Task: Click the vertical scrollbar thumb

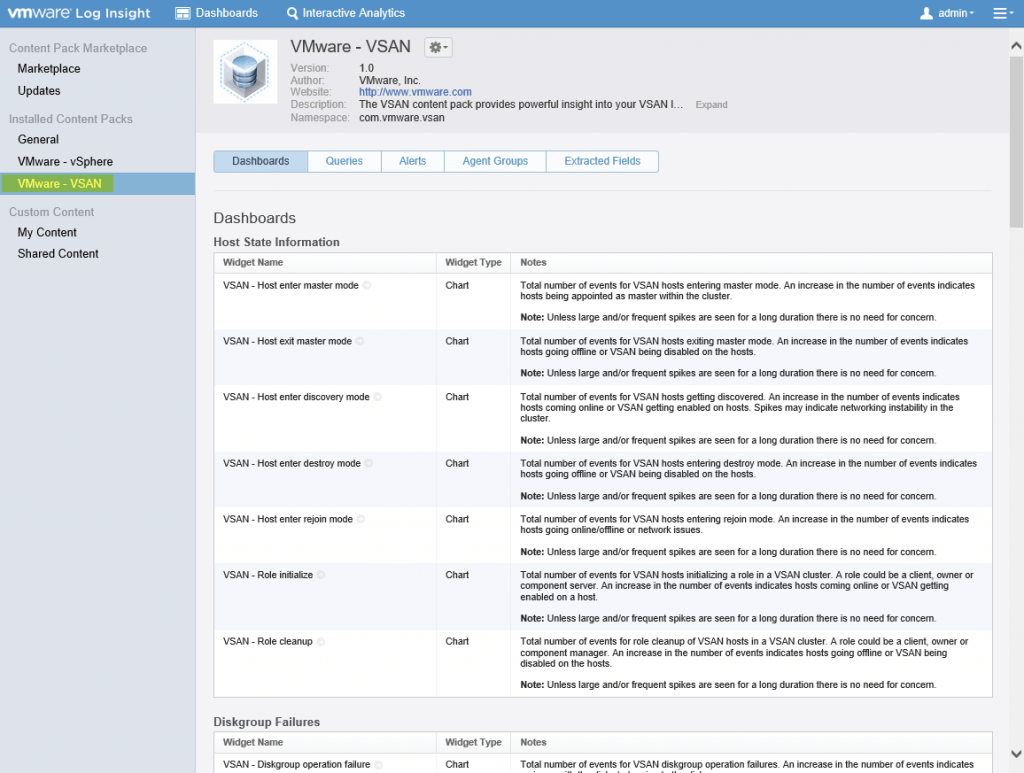Action: tap(1016, 142)
